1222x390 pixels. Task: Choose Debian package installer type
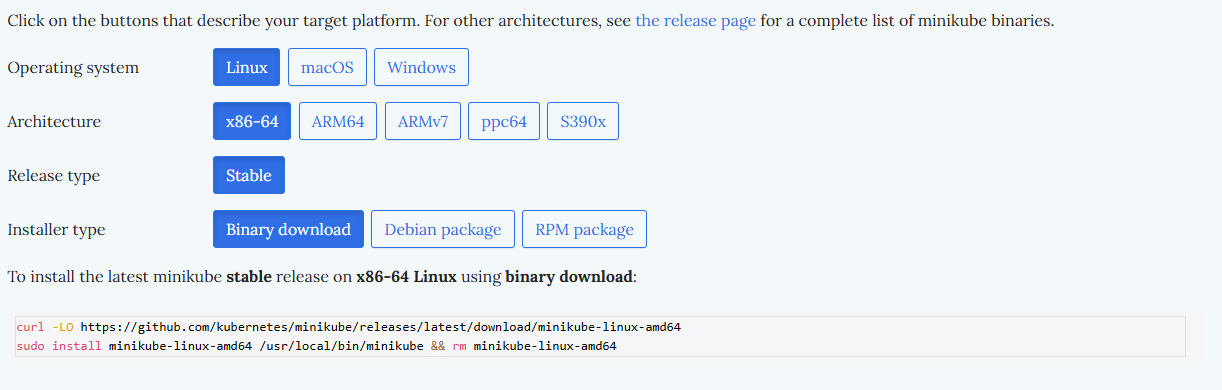(x=443, y=229)
